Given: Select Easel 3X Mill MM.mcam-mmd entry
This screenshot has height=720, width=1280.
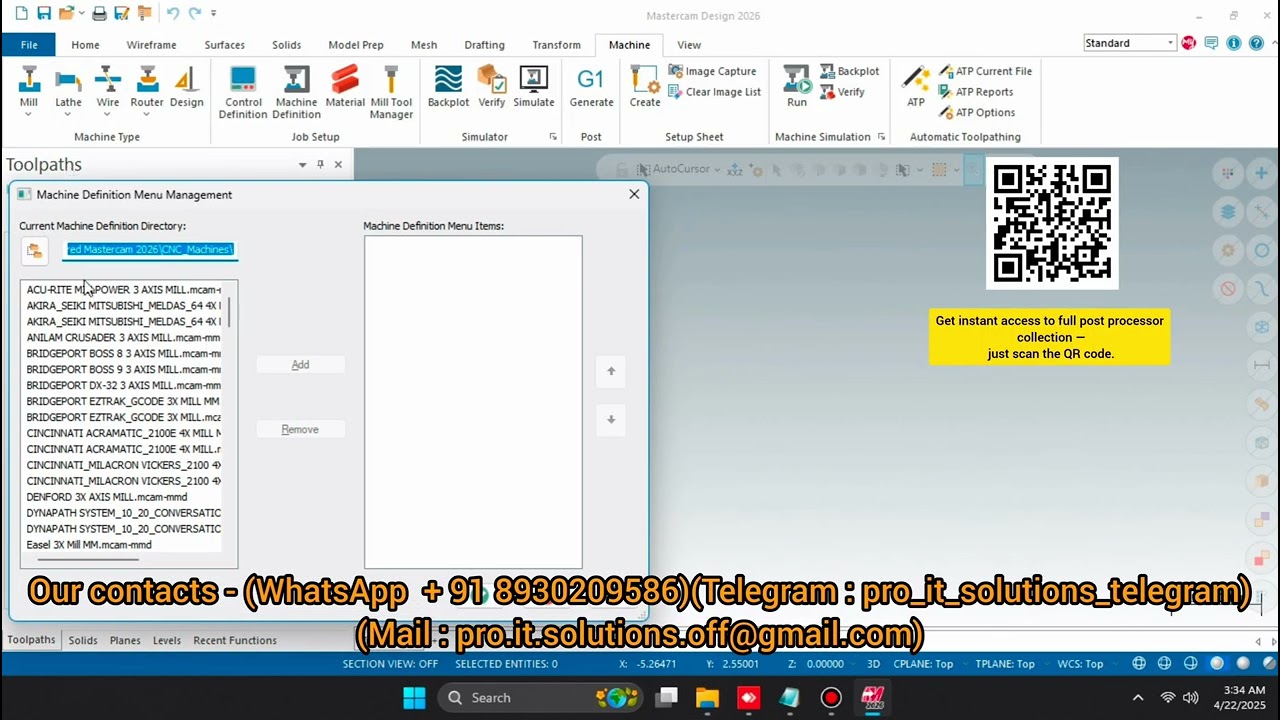Looking at the screenshot, I should click(89, 545).
